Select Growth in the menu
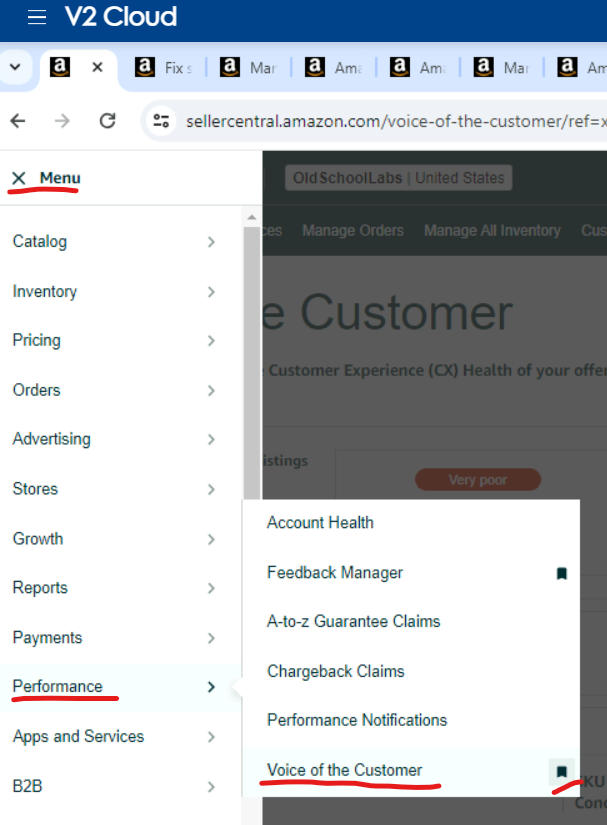This screenshot has width=607, height=825. coord(38,539)
